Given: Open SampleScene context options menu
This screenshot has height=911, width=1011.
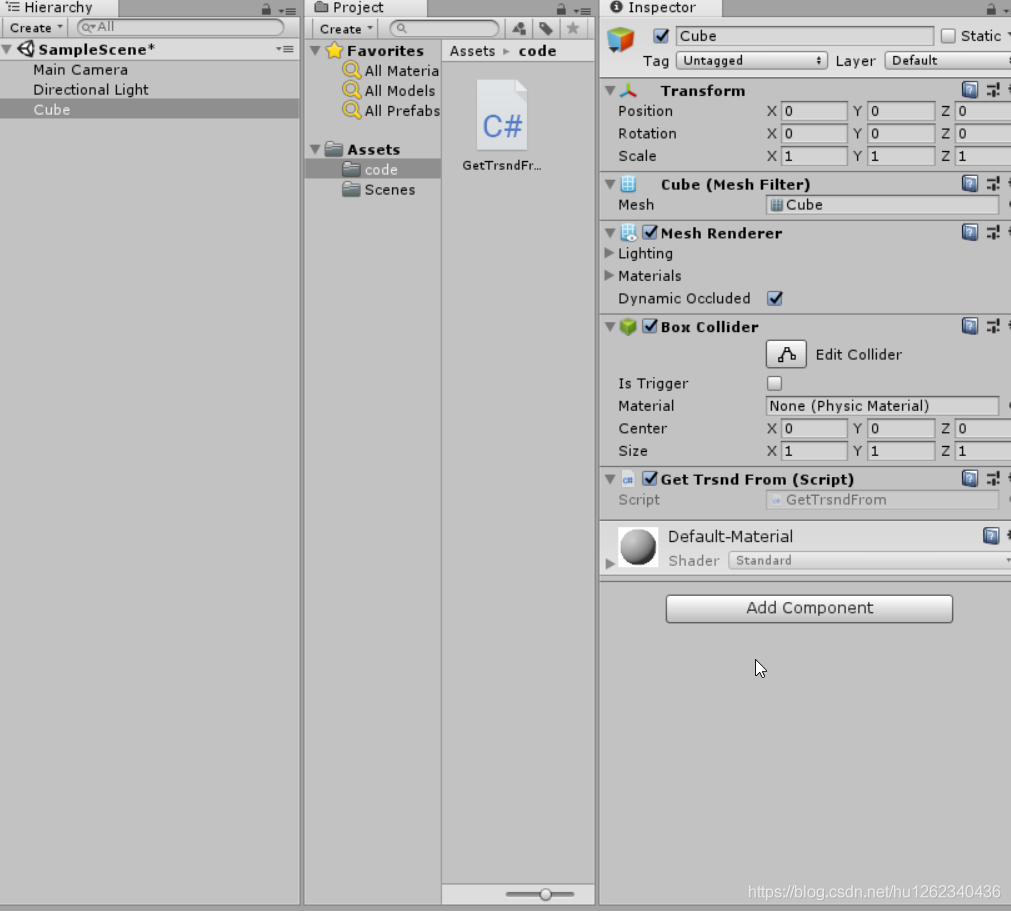Looking at the screenshot, I should pyautogui.click(x=285, y=49).
